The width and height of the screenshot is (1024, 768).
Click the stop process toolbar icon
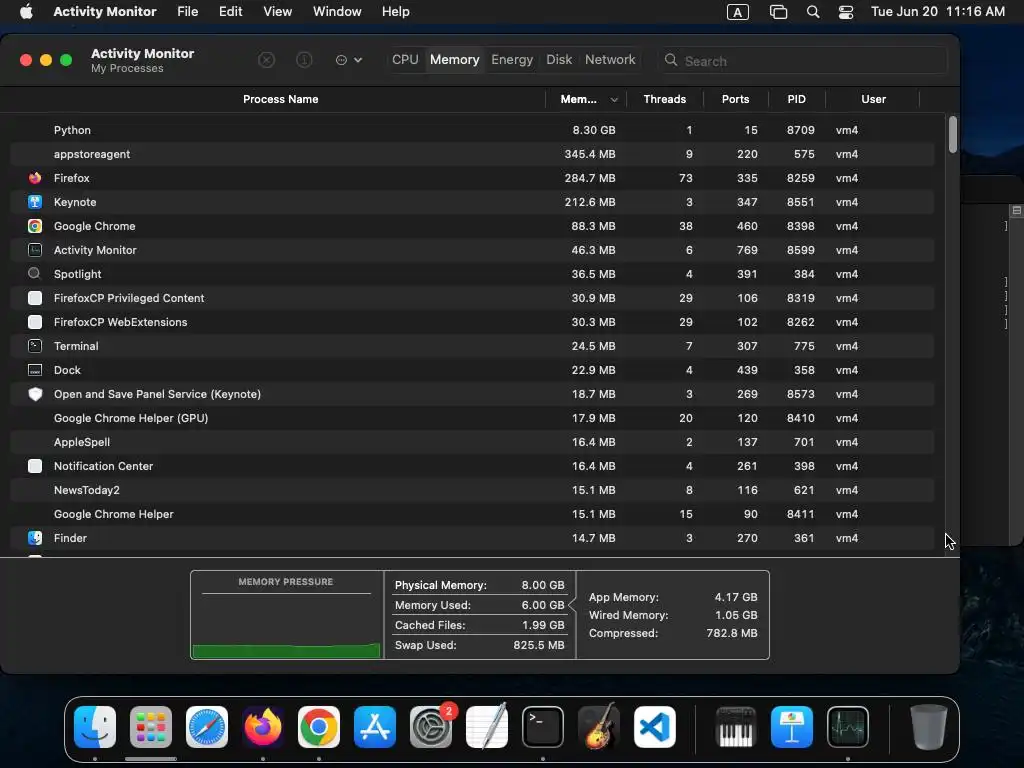click(266, 60)
